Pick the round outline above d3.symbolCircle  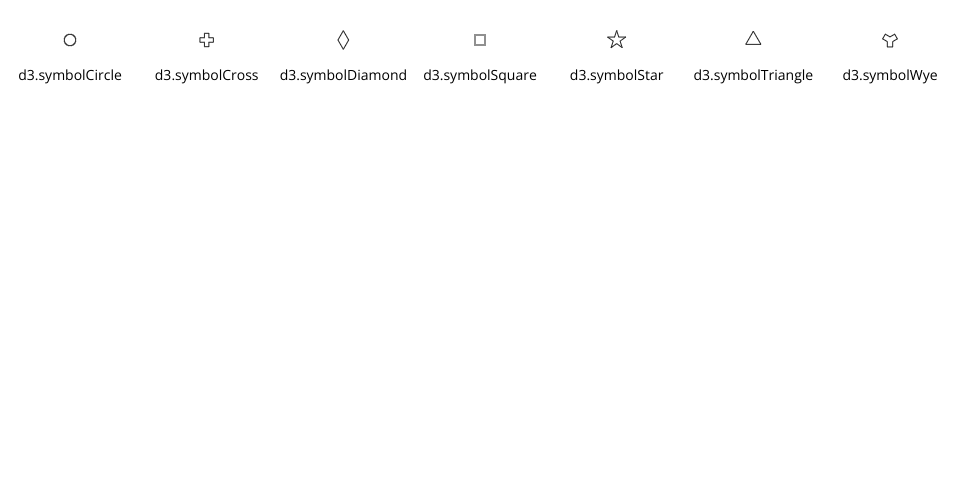pyautogui.click(x=70, y=40)
